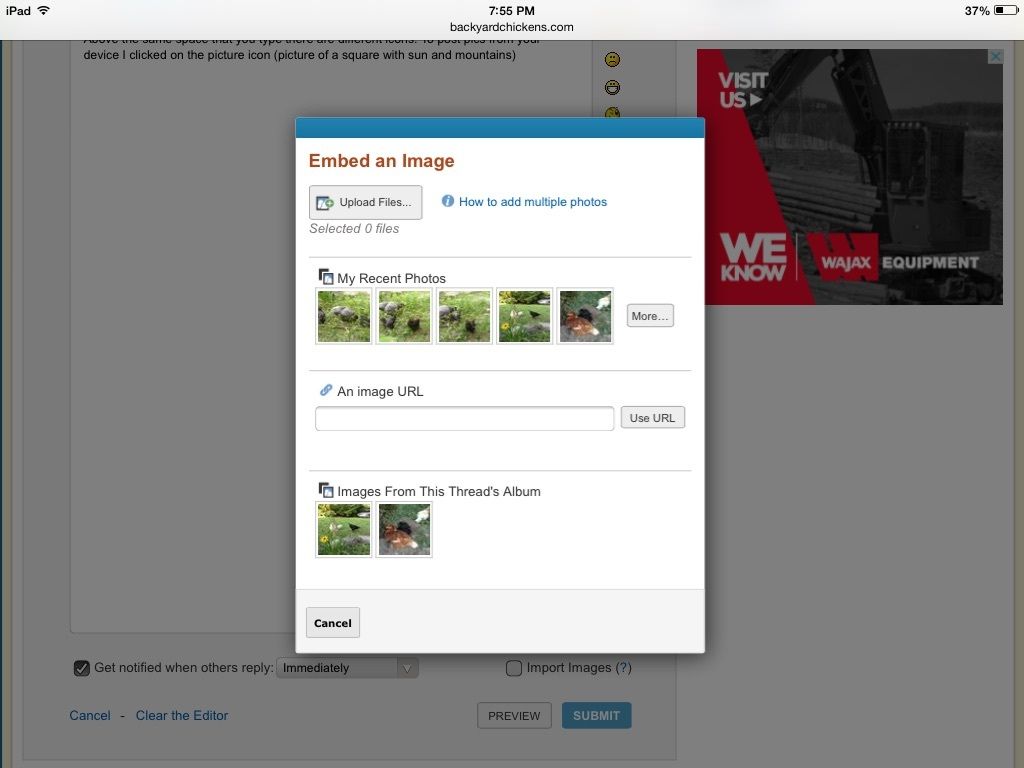Click the Use URL button
1024x768 pixels.
(652, 418)
